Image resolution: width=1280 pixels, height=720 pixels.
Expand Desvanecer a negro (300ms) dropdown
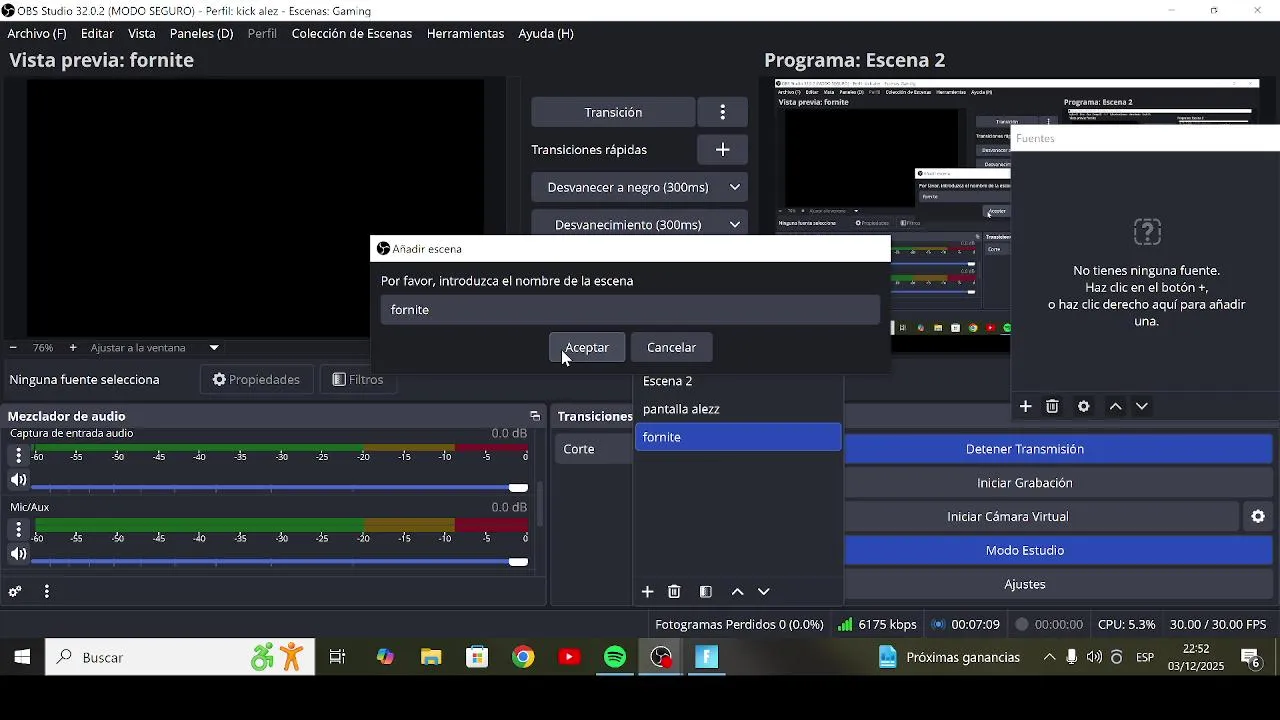point(639,187)
